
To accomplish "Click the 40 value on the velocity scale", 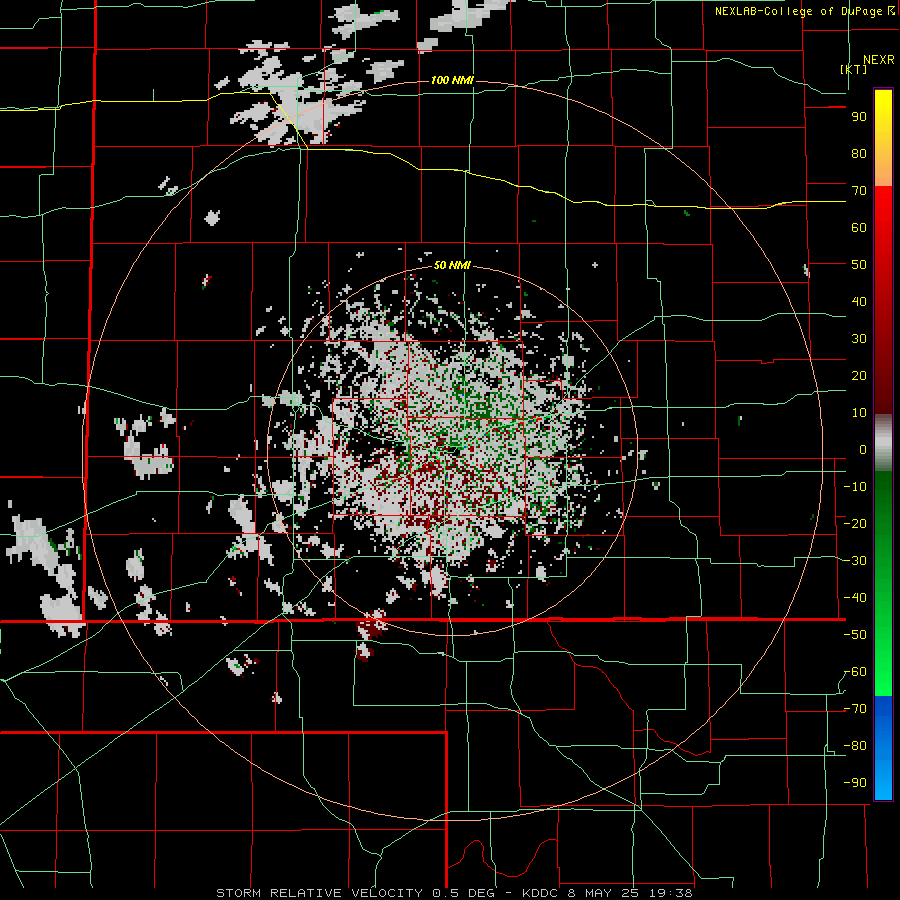I will pos(859,302).
